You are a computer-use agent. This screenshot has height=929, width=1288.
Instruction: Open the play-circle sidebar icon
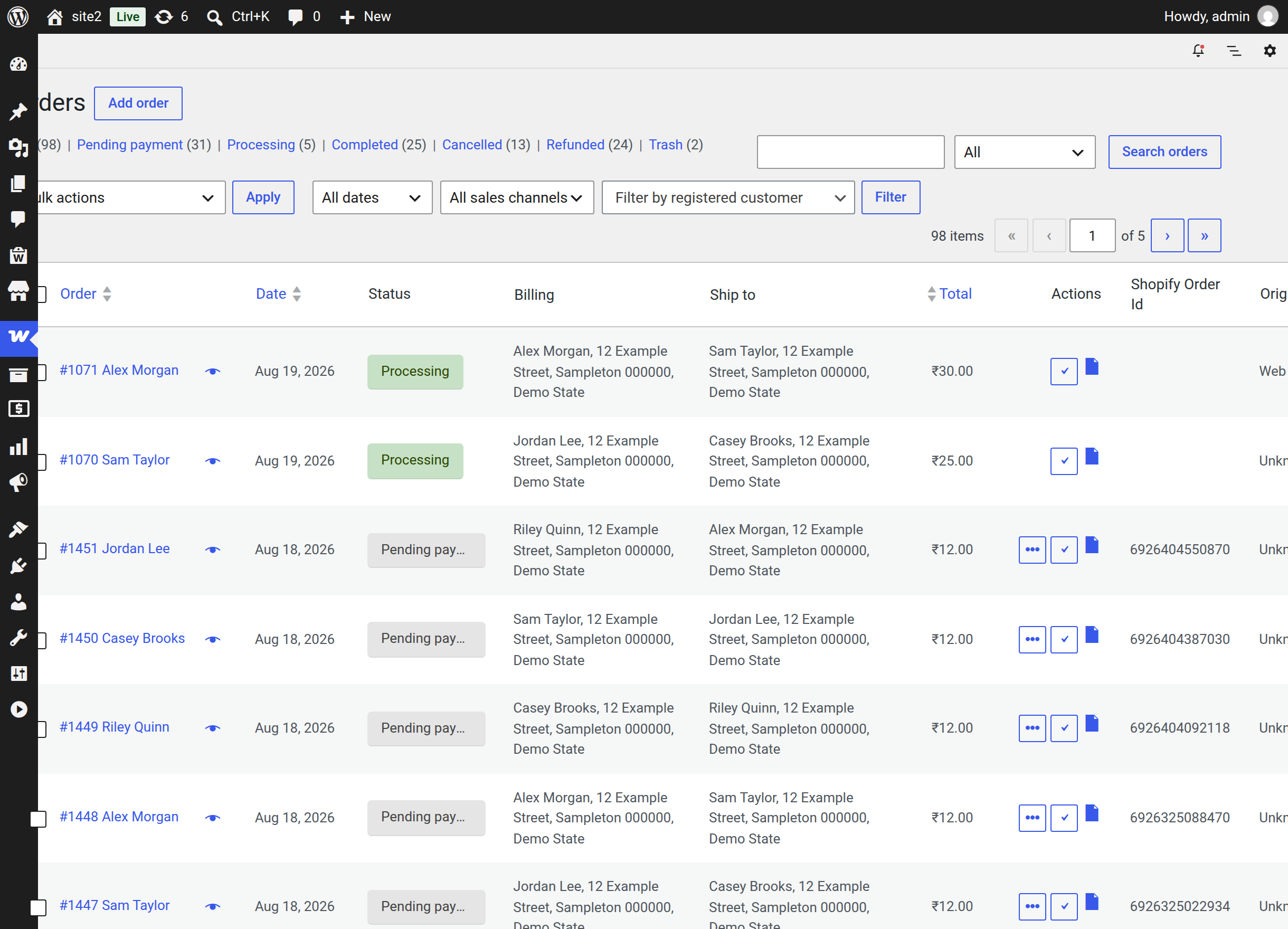coord(19,709)
